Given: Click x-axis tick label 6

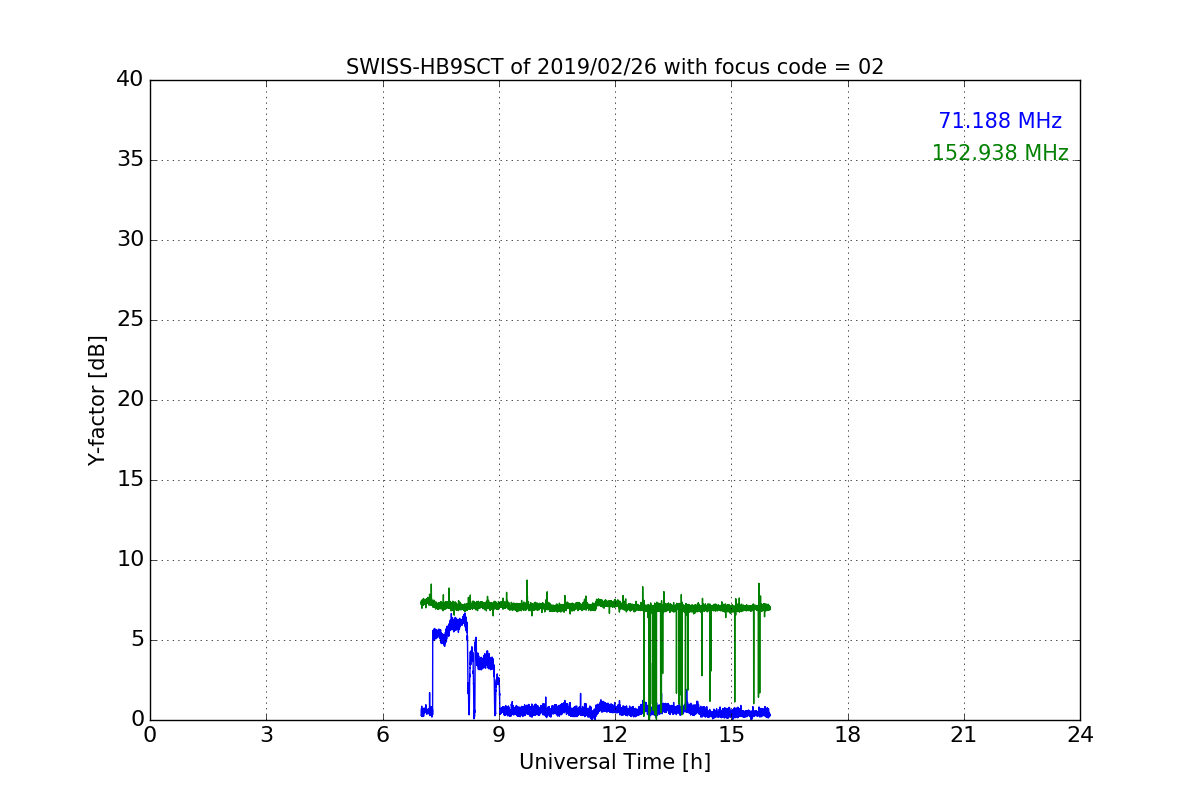Looking at the screenshot, I should click(x=383, y=735).
